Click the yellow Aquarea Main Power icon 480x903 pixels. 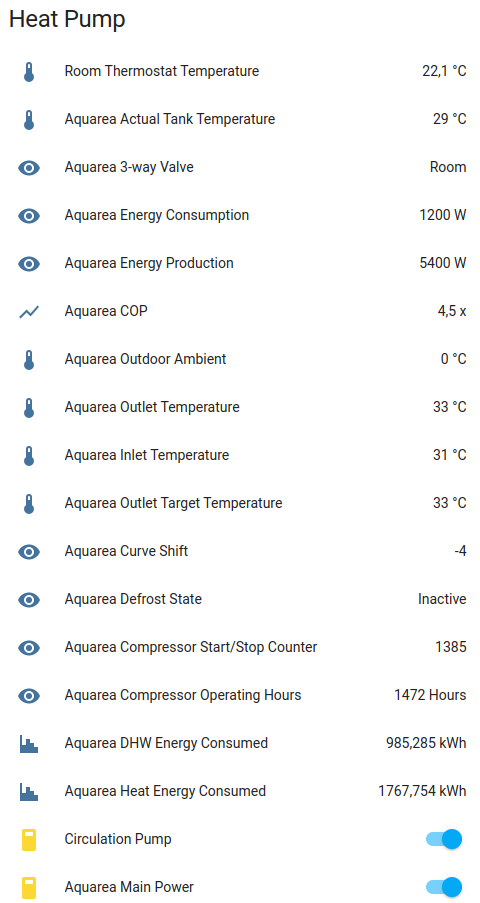tap(29, 887)
